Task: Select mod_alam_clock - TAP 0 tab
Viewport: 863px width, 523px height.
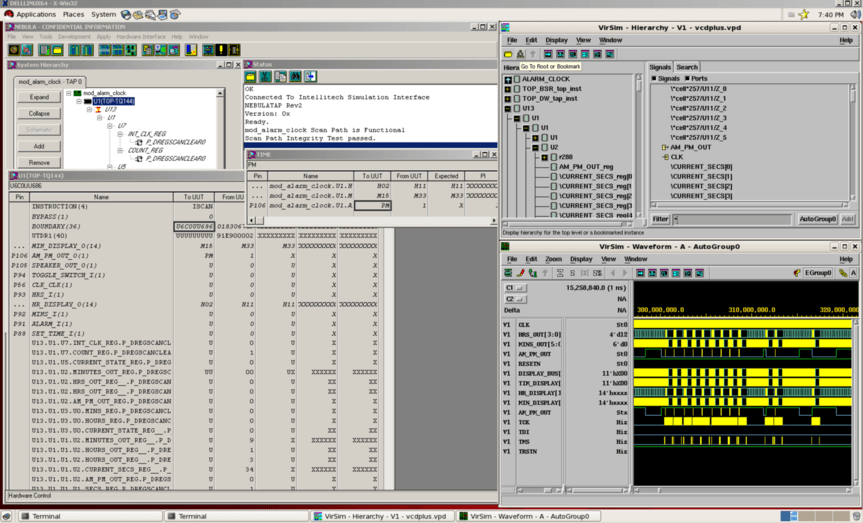Action: point(50,81)
